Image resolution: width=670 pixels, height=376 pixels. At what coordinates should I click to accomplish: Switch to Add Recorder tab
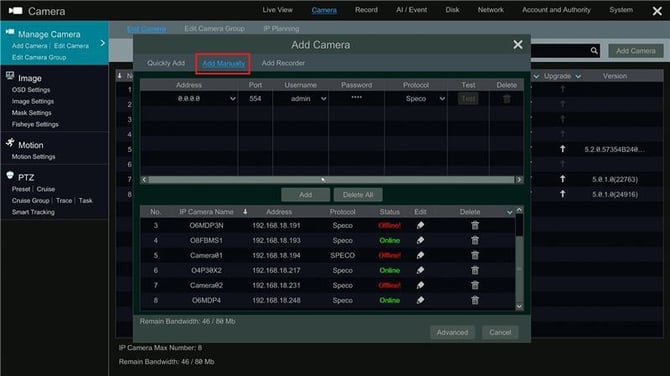[x=283, y=63]
